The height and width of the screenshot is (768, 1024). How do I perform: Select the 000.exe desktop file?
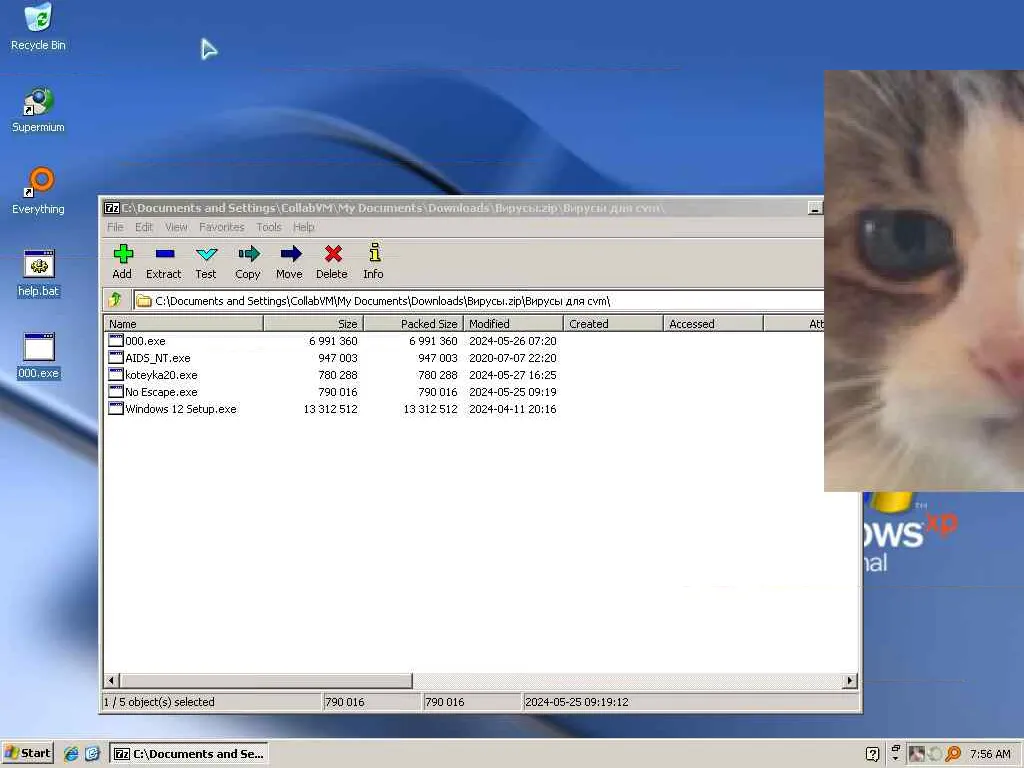39,356
